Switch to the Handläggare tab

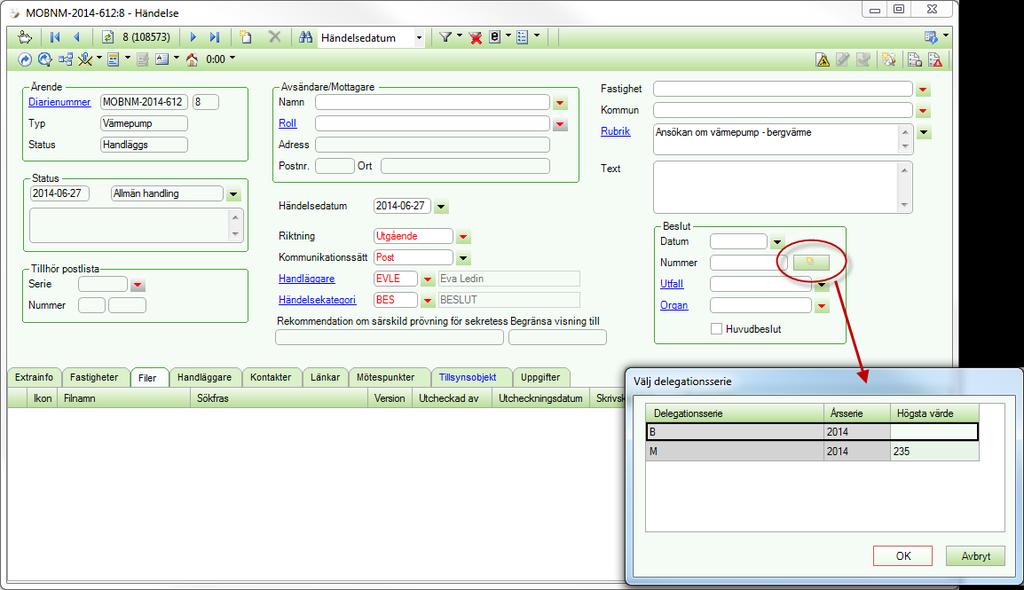tap(204, 377)
